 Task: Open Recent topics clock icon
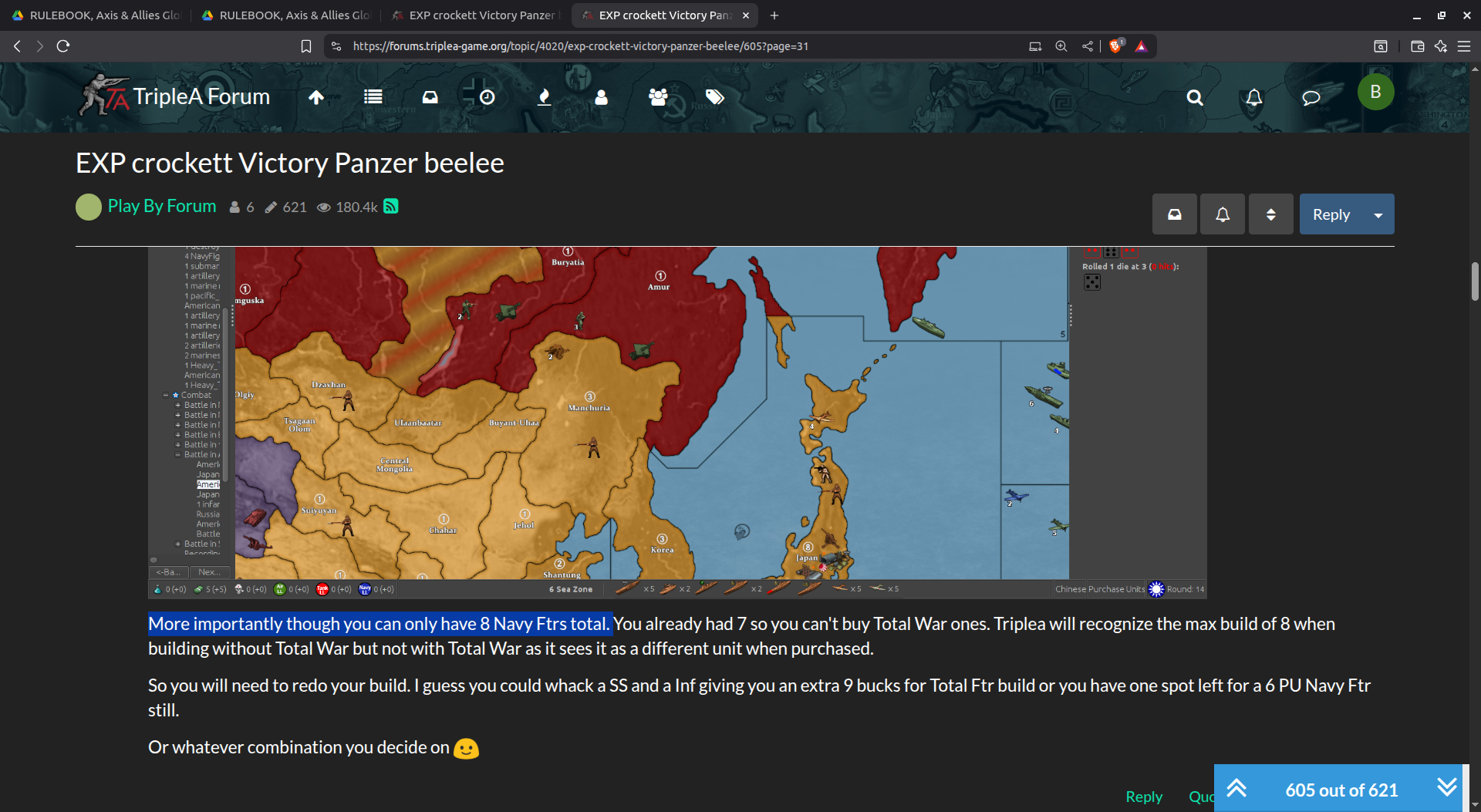click(x=487, y=97)
